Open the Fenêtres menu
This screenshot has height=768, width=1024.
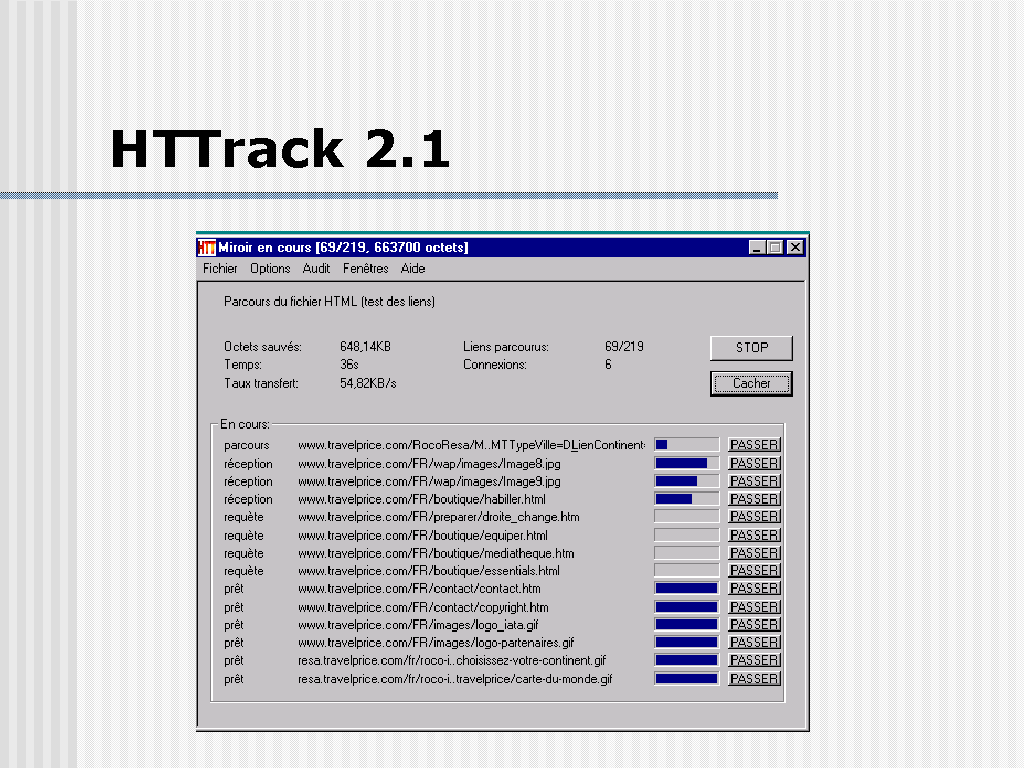click(365, 268)
